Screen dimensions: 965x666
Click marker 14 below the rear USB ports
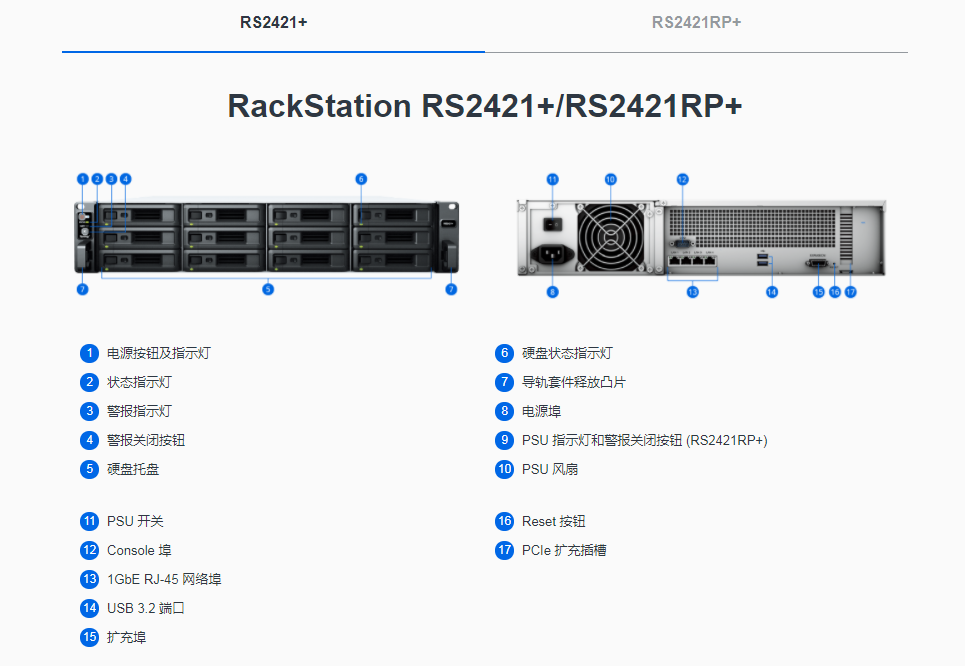(772, 292)
